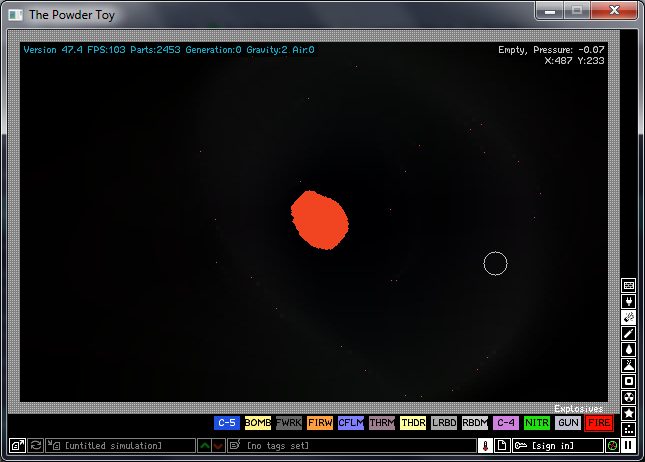The image size is (645, 462).
Task: Select the BOMB element
Action: coord(258,423)
